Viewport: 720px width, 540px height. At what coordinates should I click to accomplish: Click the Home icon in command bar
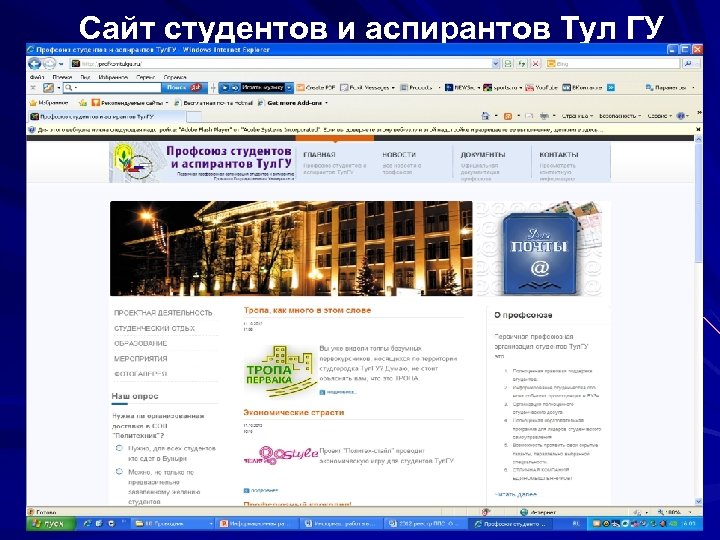pos(485,116)
